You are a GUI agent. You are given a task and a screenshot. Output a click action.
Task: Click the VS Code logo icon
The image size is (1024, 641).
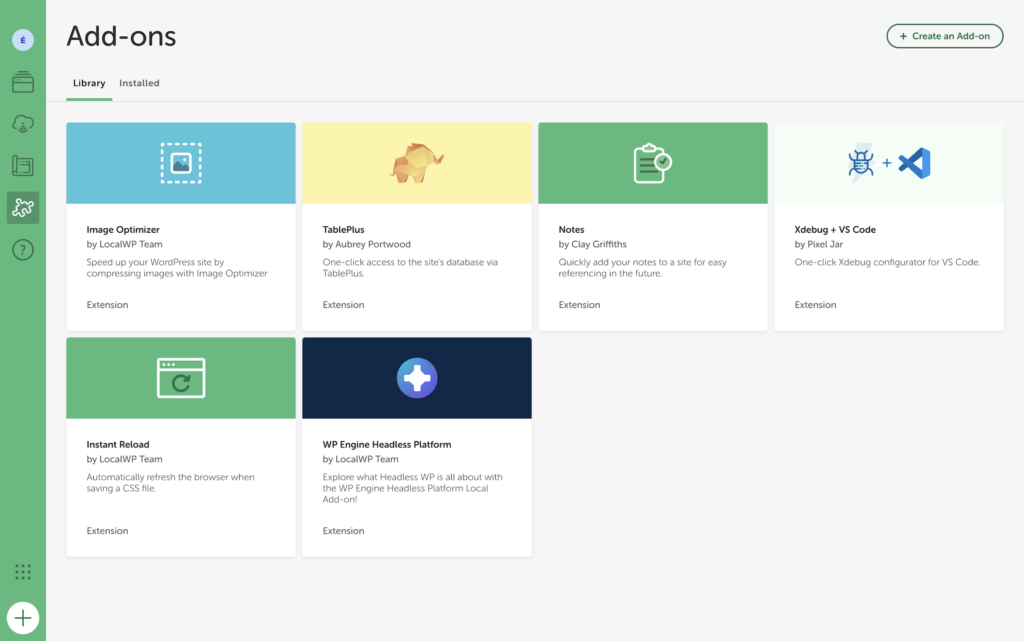[x=914, y=163]
